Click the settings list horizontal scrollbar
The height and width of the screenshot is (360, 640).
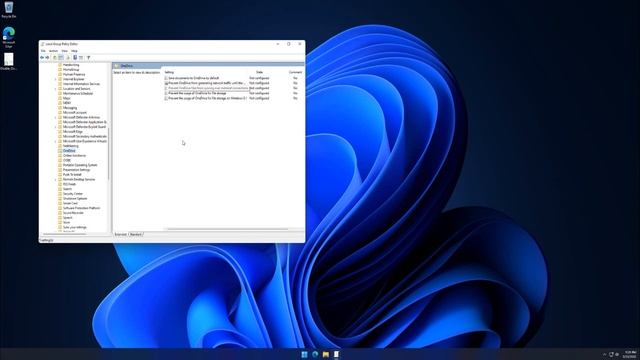(x=228, y=229)
